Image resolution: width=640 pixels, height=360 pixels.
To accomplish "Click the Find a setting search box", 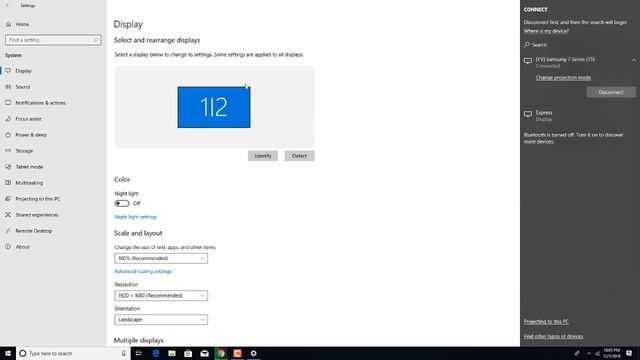I will (x=53, y=40).
